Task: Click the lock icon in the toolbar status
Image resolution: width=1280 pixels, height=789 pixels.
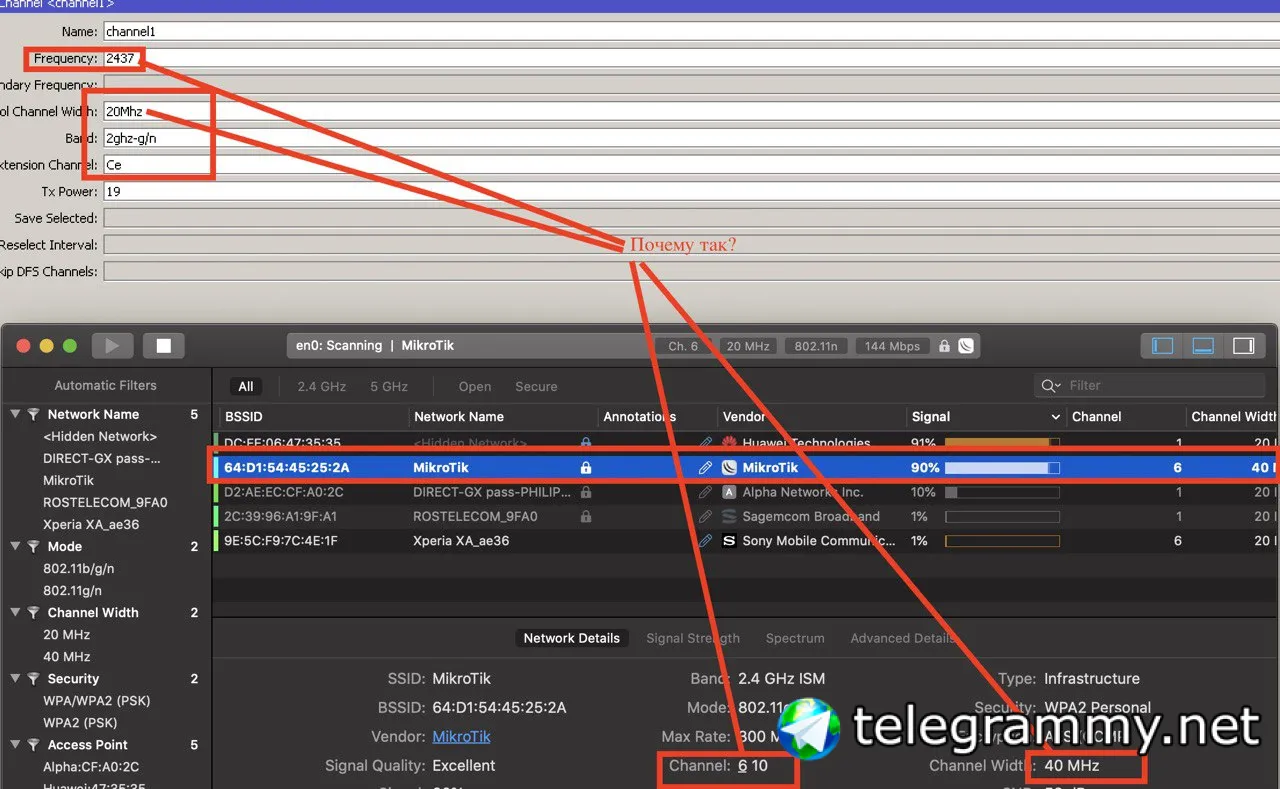Action: click(944, 346)
